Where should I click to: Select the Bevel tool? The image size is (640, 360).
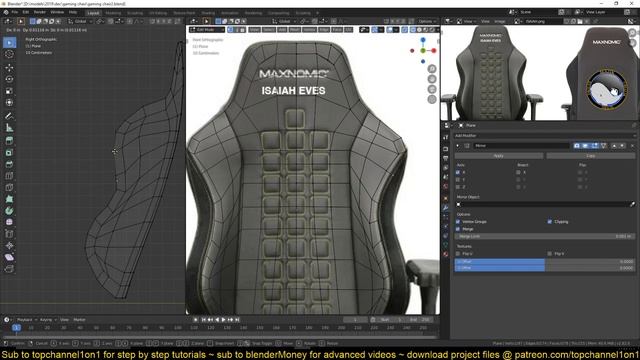(x=9, y=164)
